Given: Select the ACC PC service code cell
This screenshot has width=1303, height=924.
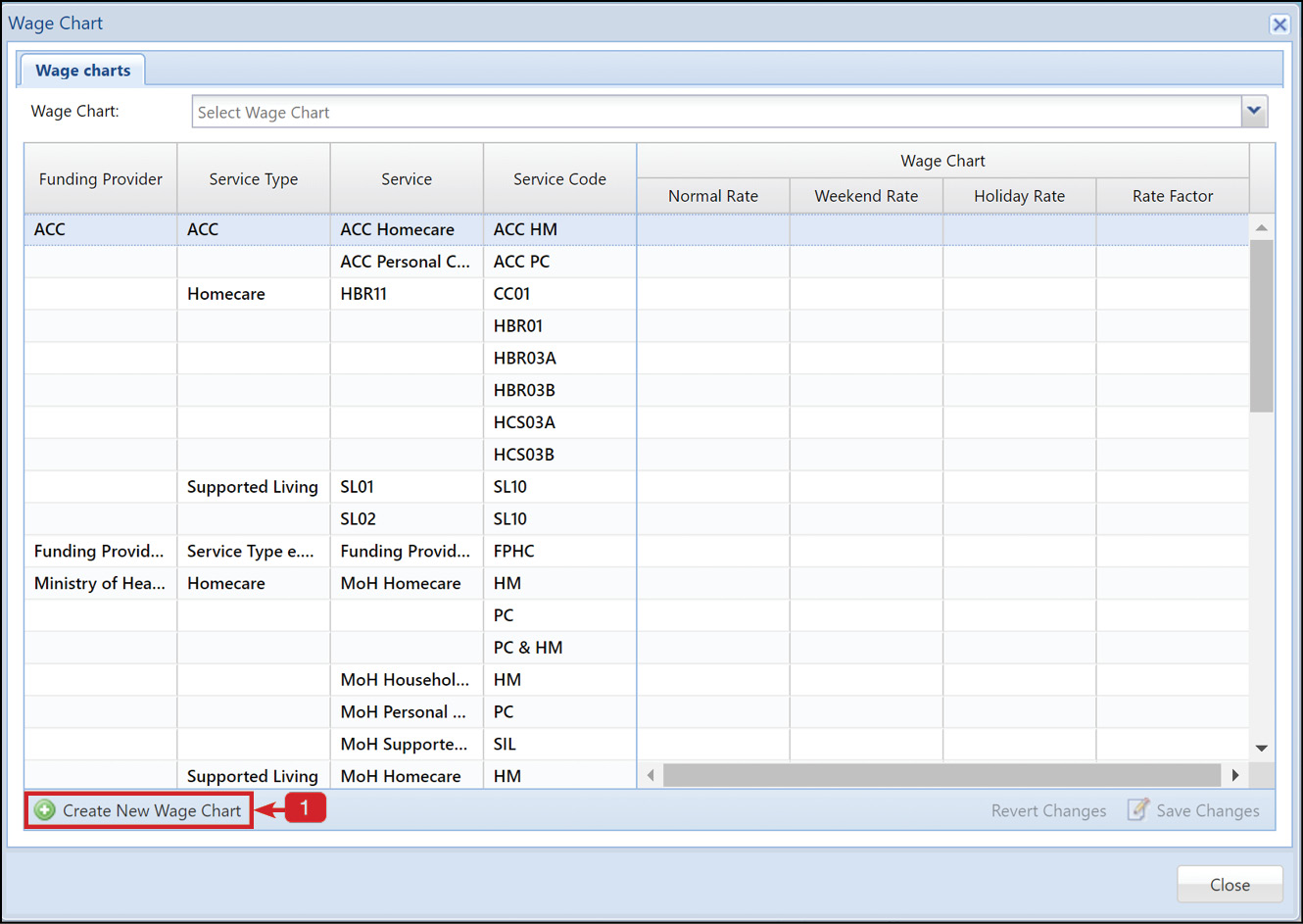Looking at the screenshot, I should pyautogui.click(x=559, y=262).
